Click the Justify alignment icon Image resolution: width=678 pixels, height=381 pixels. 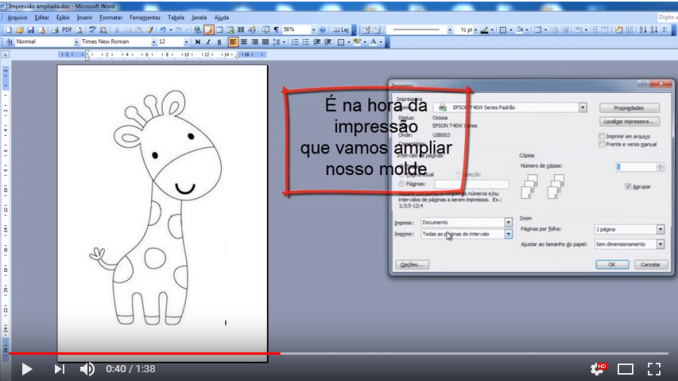[265, 42]
